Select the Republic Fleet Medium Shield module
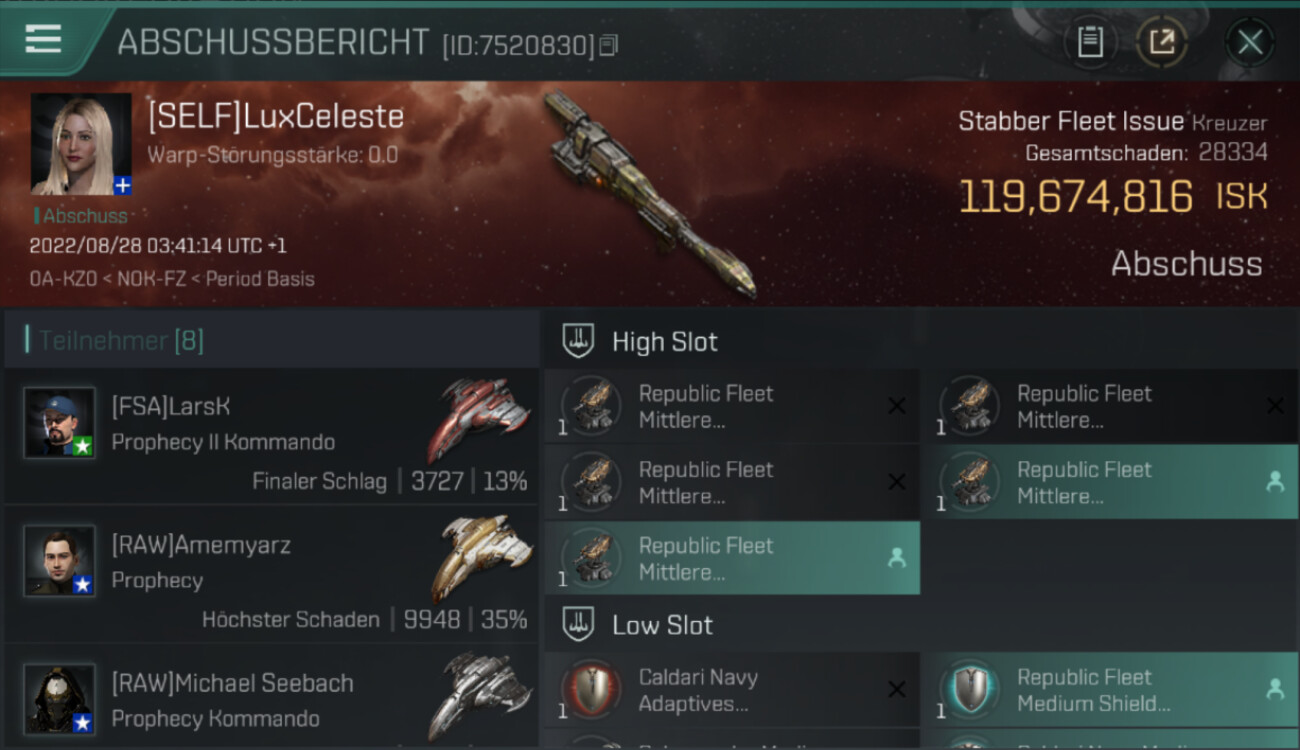This screenshot has height=750, width=1300. (1110, 690)
